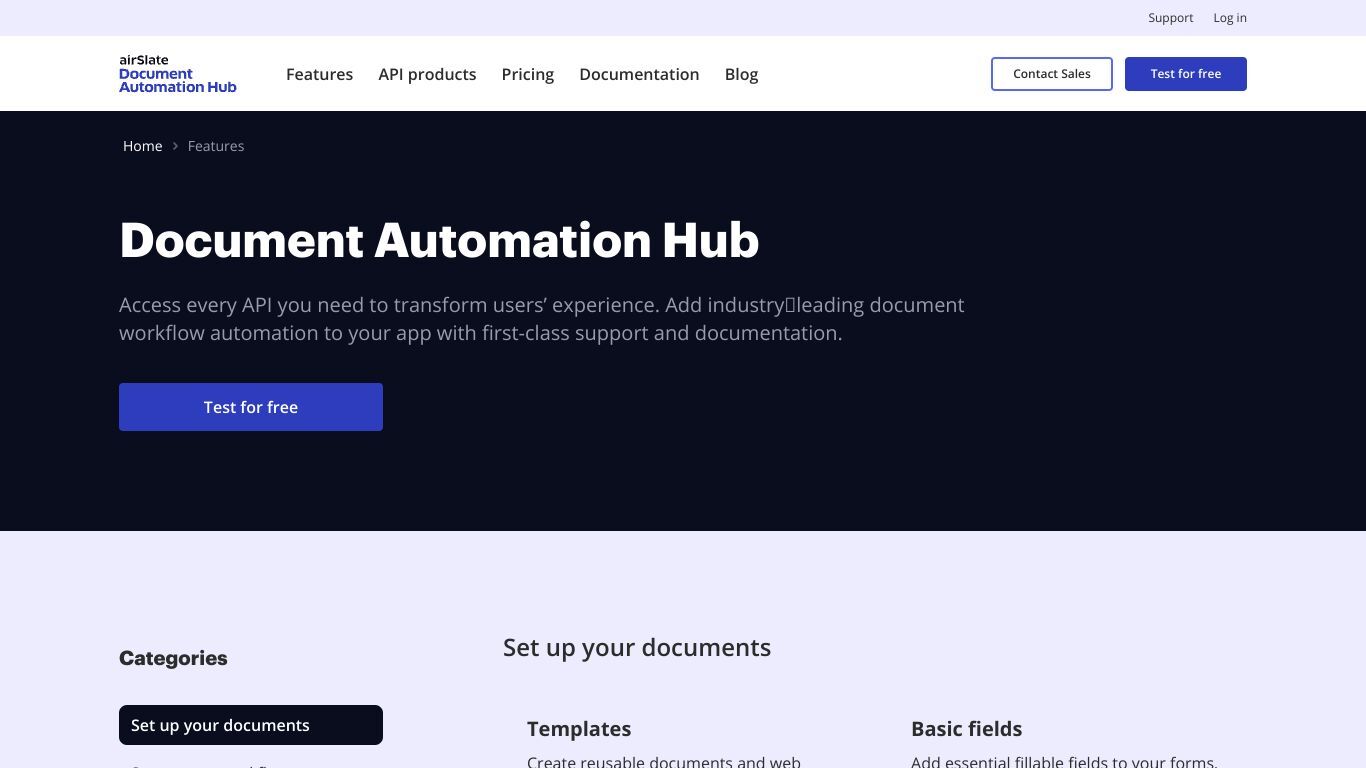Click the Support link at top
This screenshot has height=768, width=1366.
point(1171,18)
